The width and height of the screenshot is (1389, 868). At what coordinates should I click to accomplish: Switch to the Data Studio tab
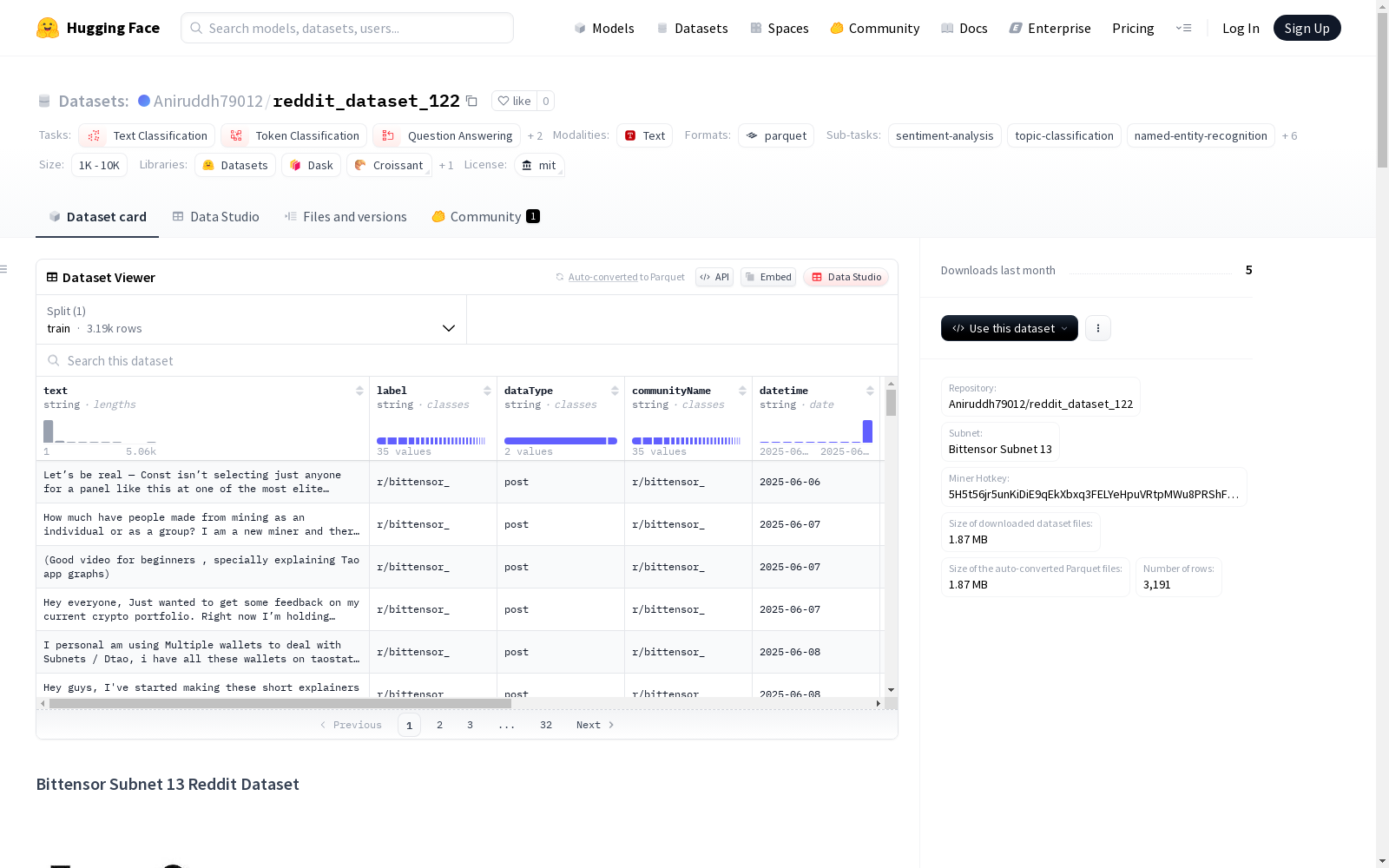(215, 216)
